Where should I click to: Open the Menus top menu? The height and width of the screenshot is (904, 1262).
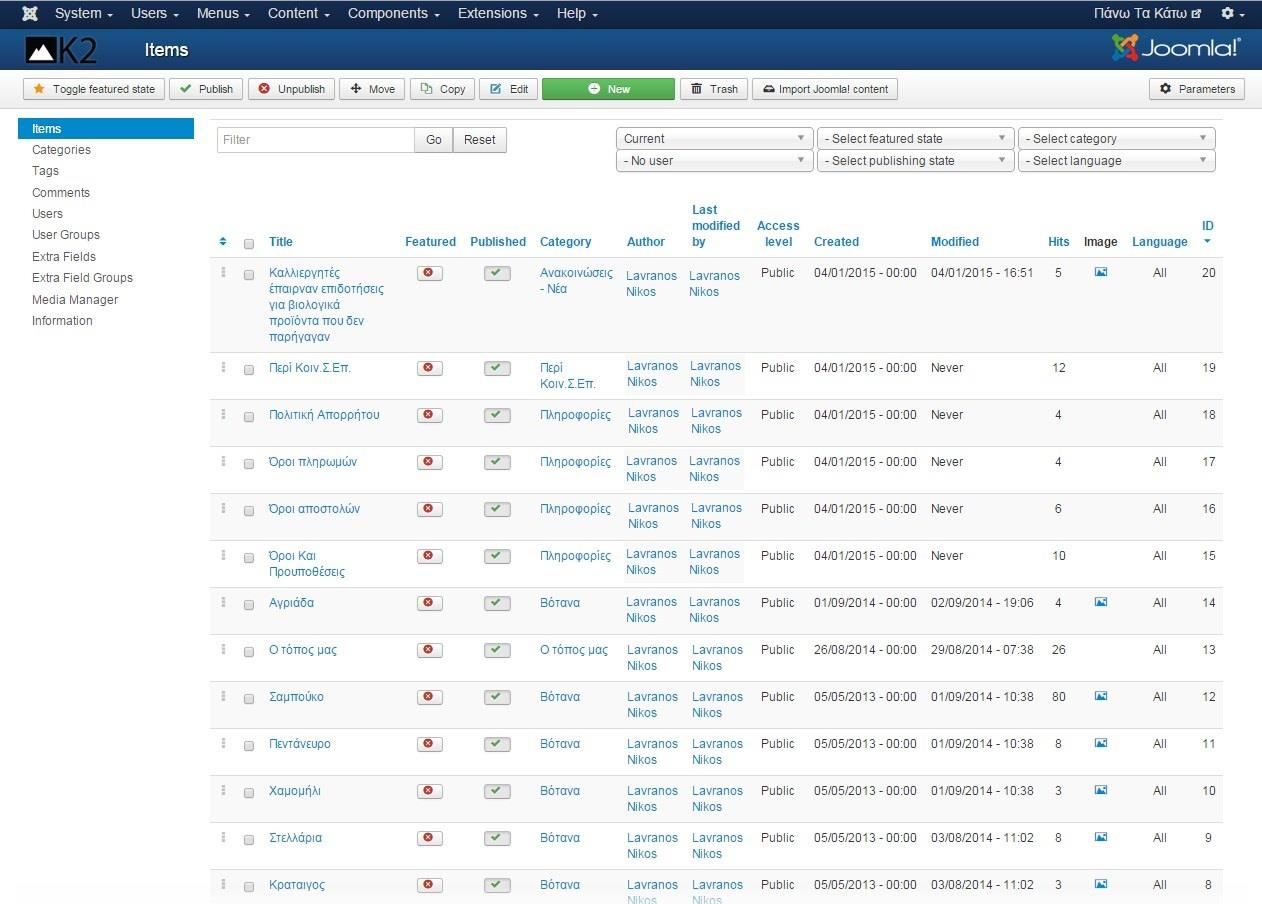224,14
